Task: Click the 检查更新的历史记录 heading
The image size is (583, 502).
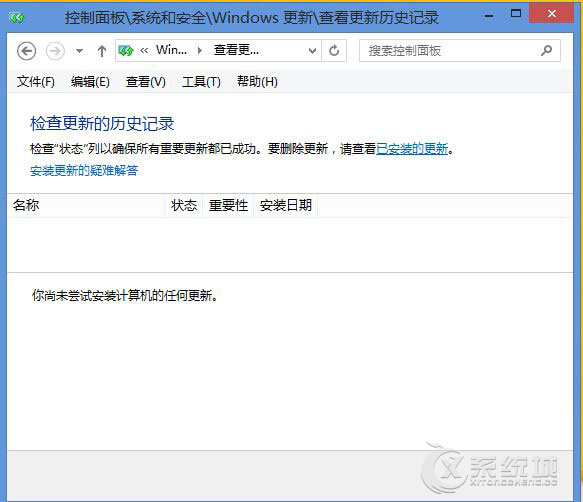Action: (x=102, y=123)
